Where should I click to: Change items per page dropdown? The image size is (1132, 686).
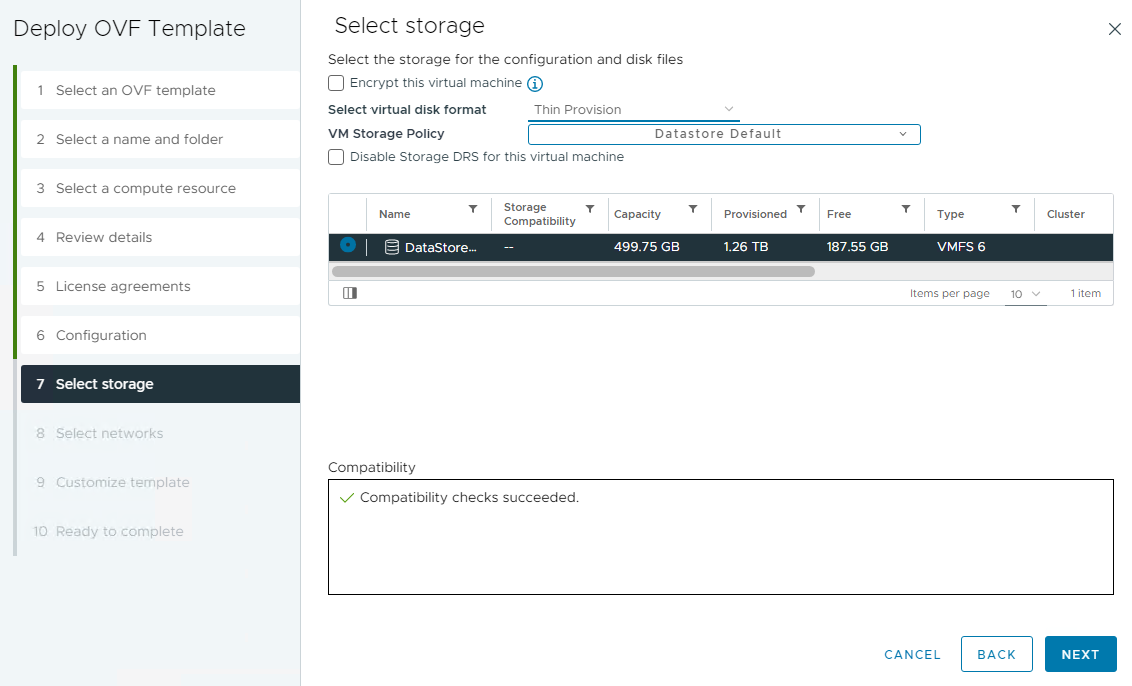tap(1025, 293)
